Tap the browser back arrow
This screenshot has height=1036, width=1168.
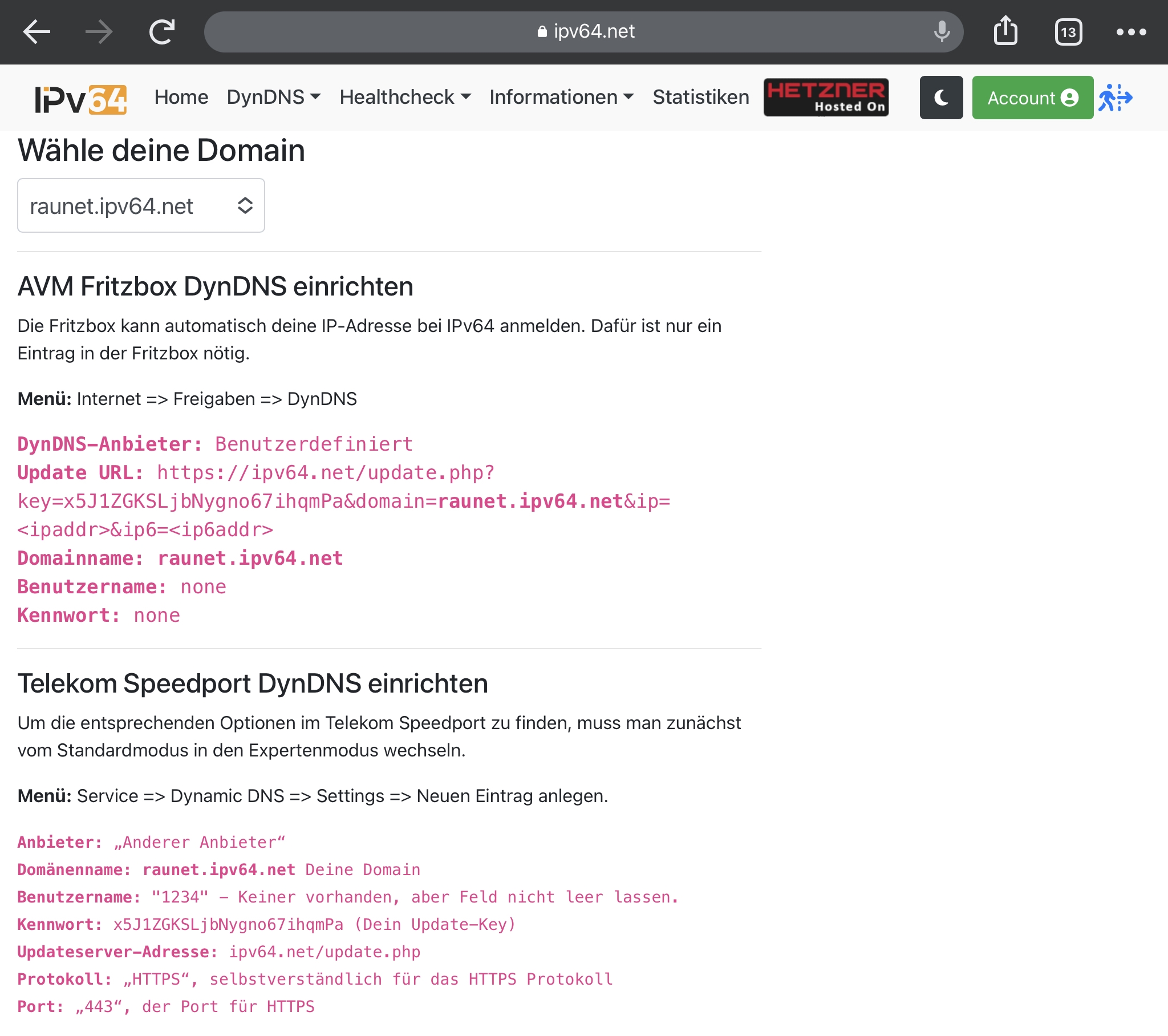[36, 31]
